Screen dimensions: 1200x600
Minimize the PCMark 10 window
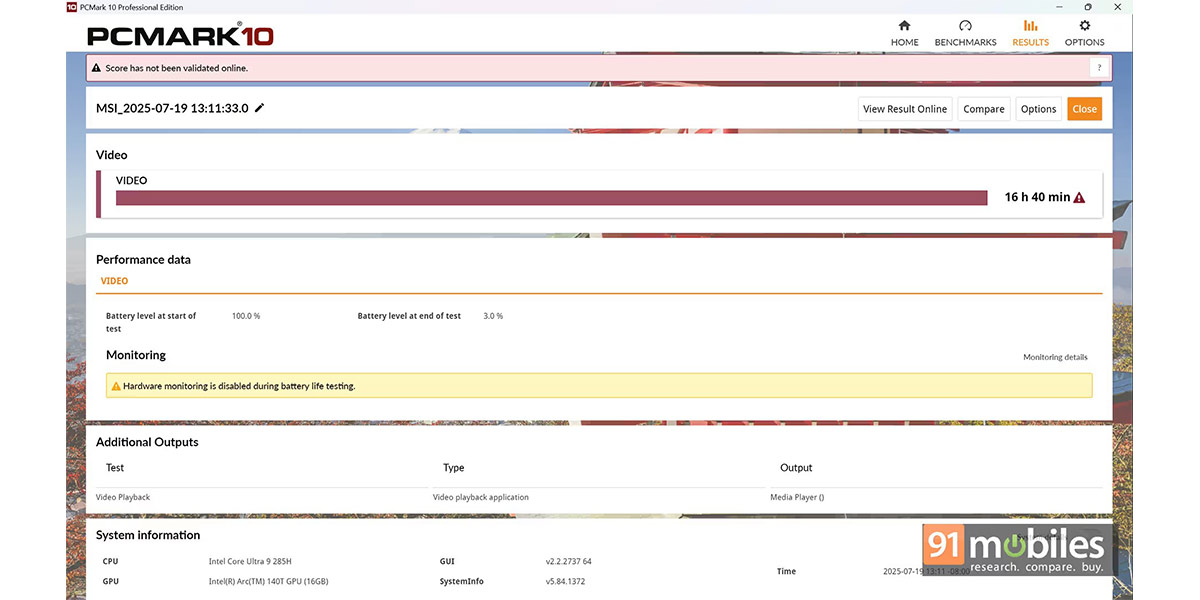click(1059, 6)
